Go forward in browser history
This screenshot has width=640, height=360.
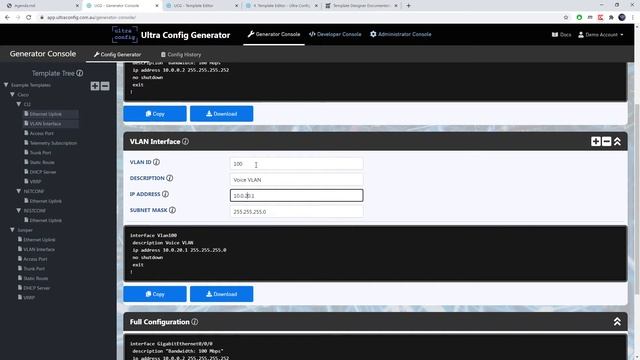click(18, 18)
